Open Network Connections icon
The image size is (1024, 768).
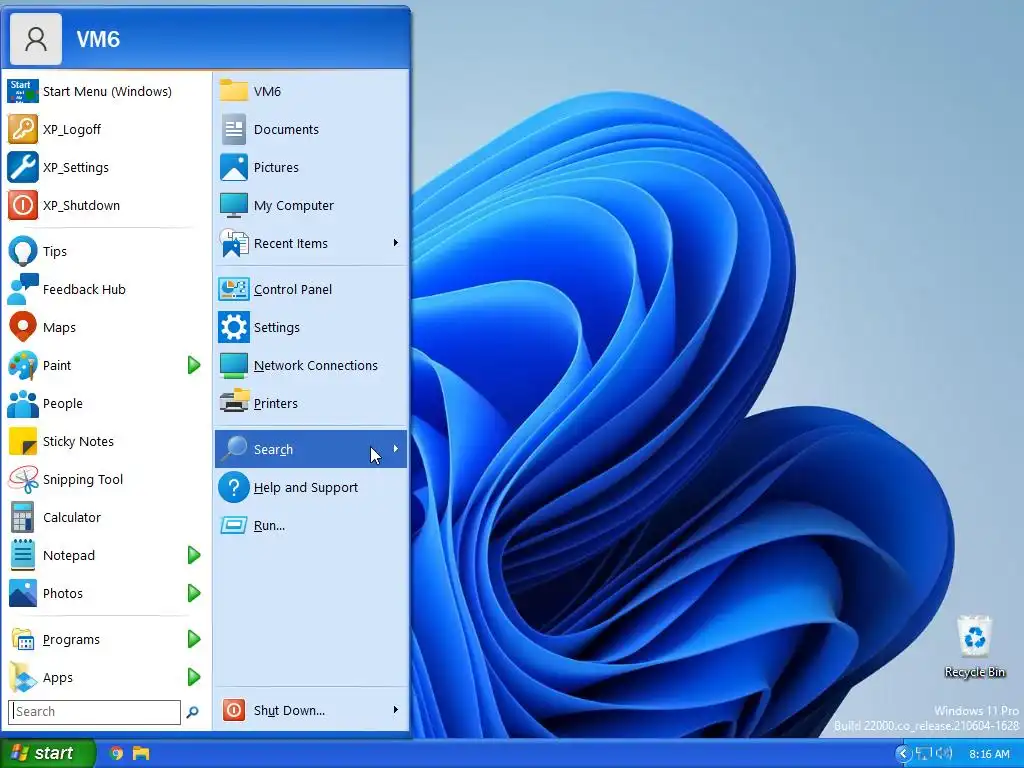pos(234,365)
